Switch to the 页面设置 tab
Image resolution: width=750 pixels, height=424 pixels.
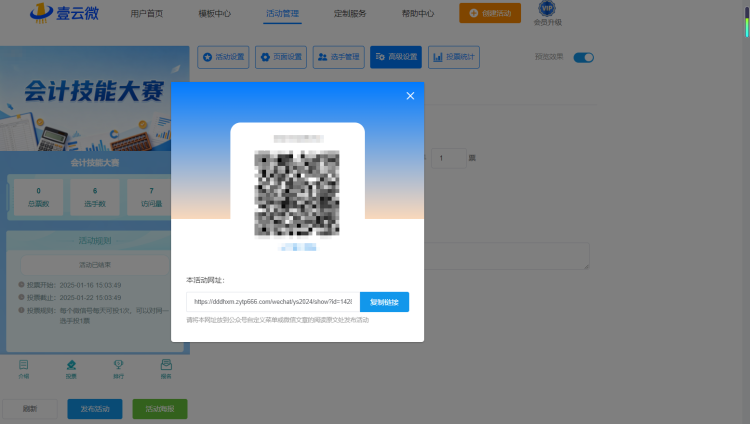tap(281, 57)
